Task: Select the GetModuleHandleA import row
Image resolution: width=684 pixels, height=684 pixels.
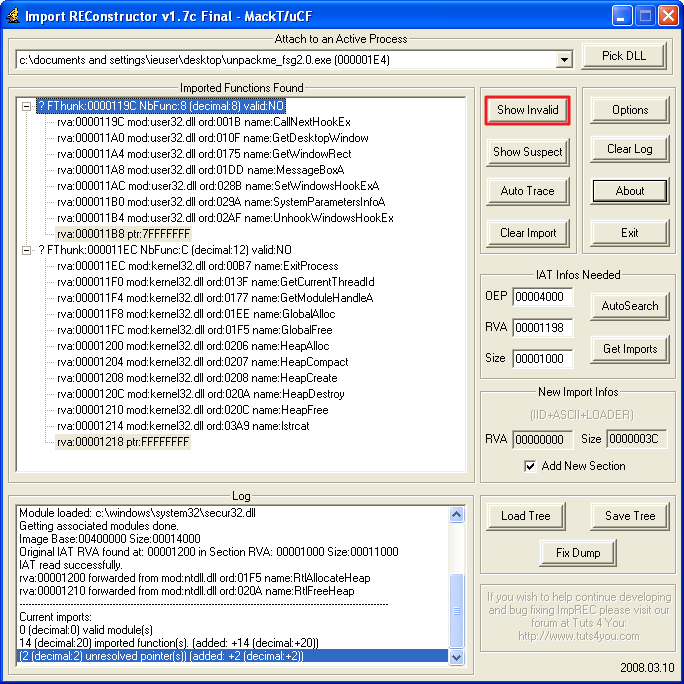Action: [215, 298]
